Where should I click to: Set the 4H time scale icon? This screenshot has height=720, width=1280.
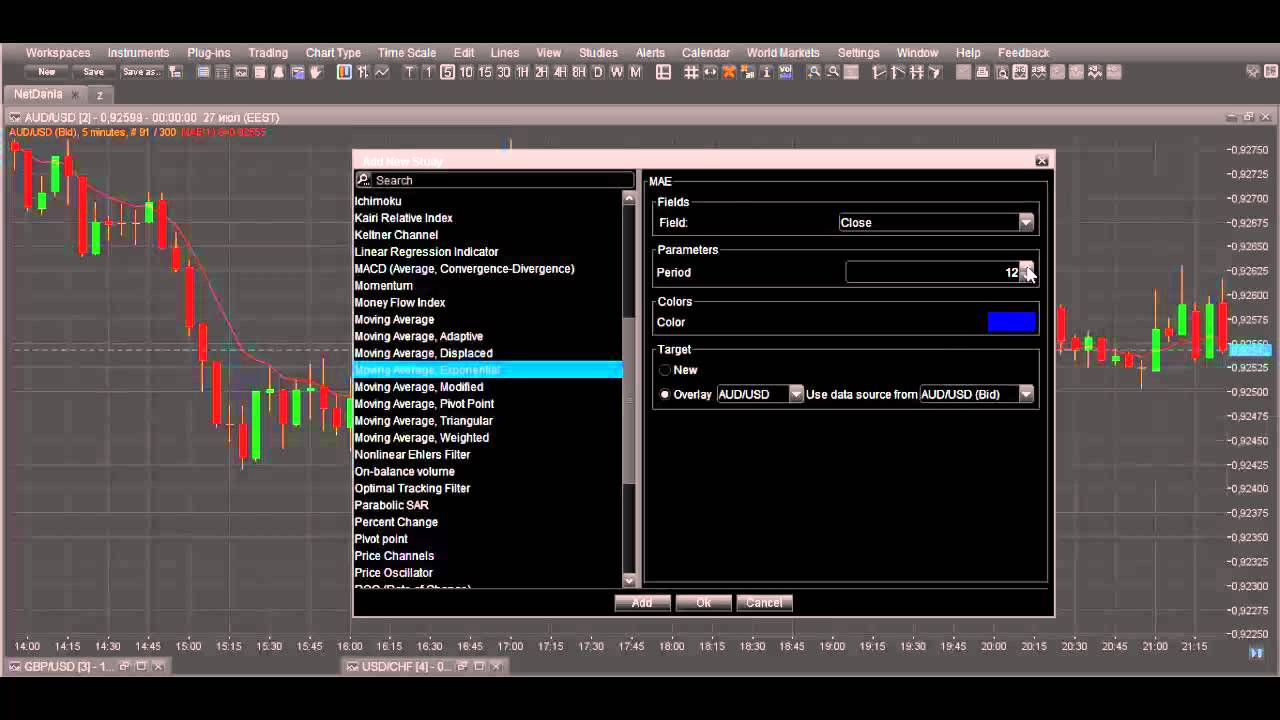[x=560, y=72]
